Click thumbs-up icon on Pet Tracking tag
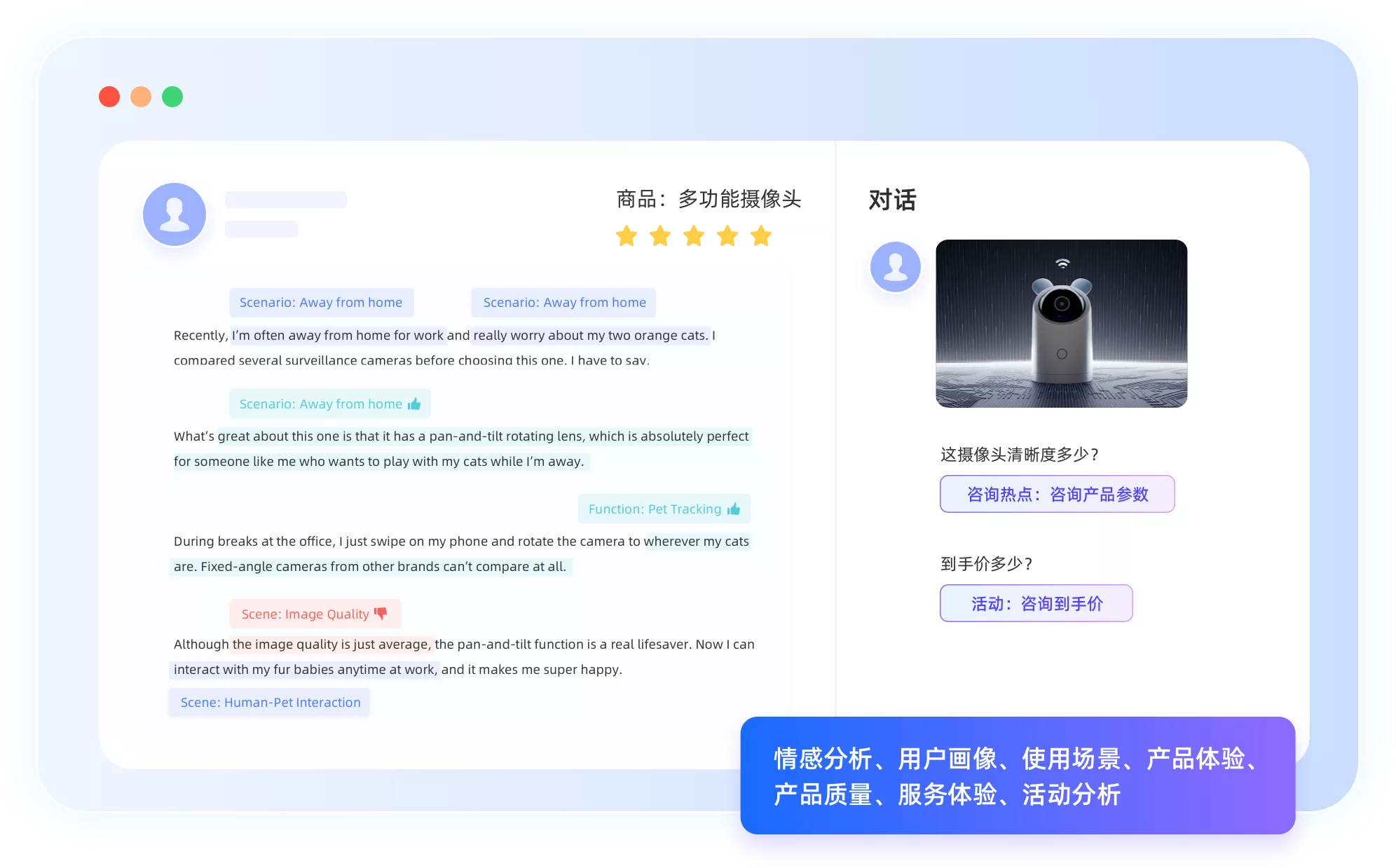1396x868 pixels. pyautogui.click(x=734, y=509)
